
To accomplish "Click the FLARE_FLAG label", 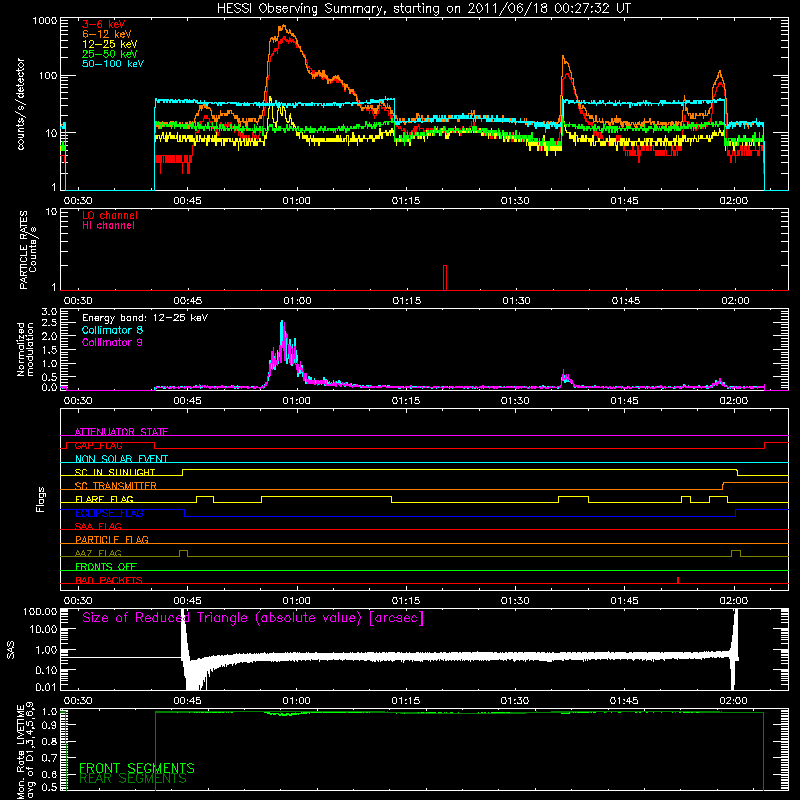I will (104, 499).
